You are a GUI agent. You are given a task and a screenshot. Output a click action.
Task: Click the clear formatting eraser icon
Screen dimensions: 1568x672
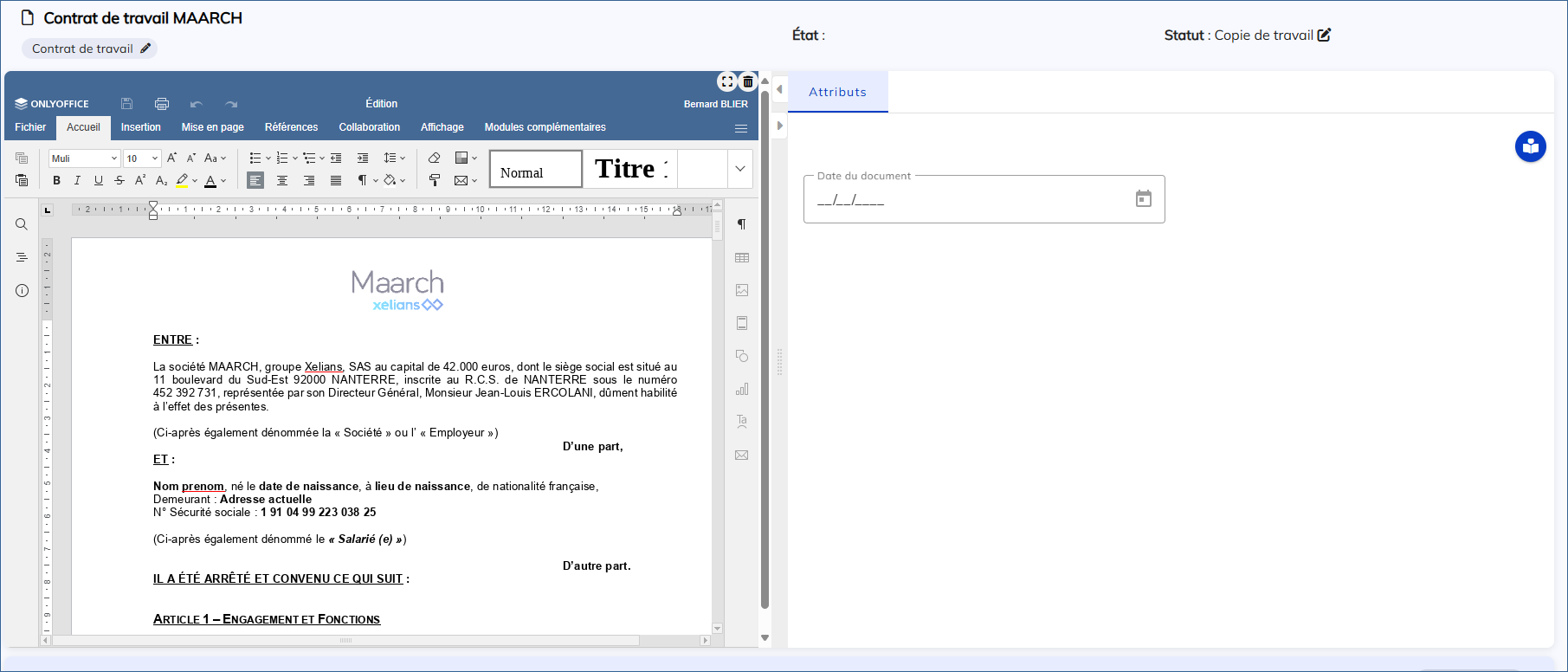(x=435, y=158)
